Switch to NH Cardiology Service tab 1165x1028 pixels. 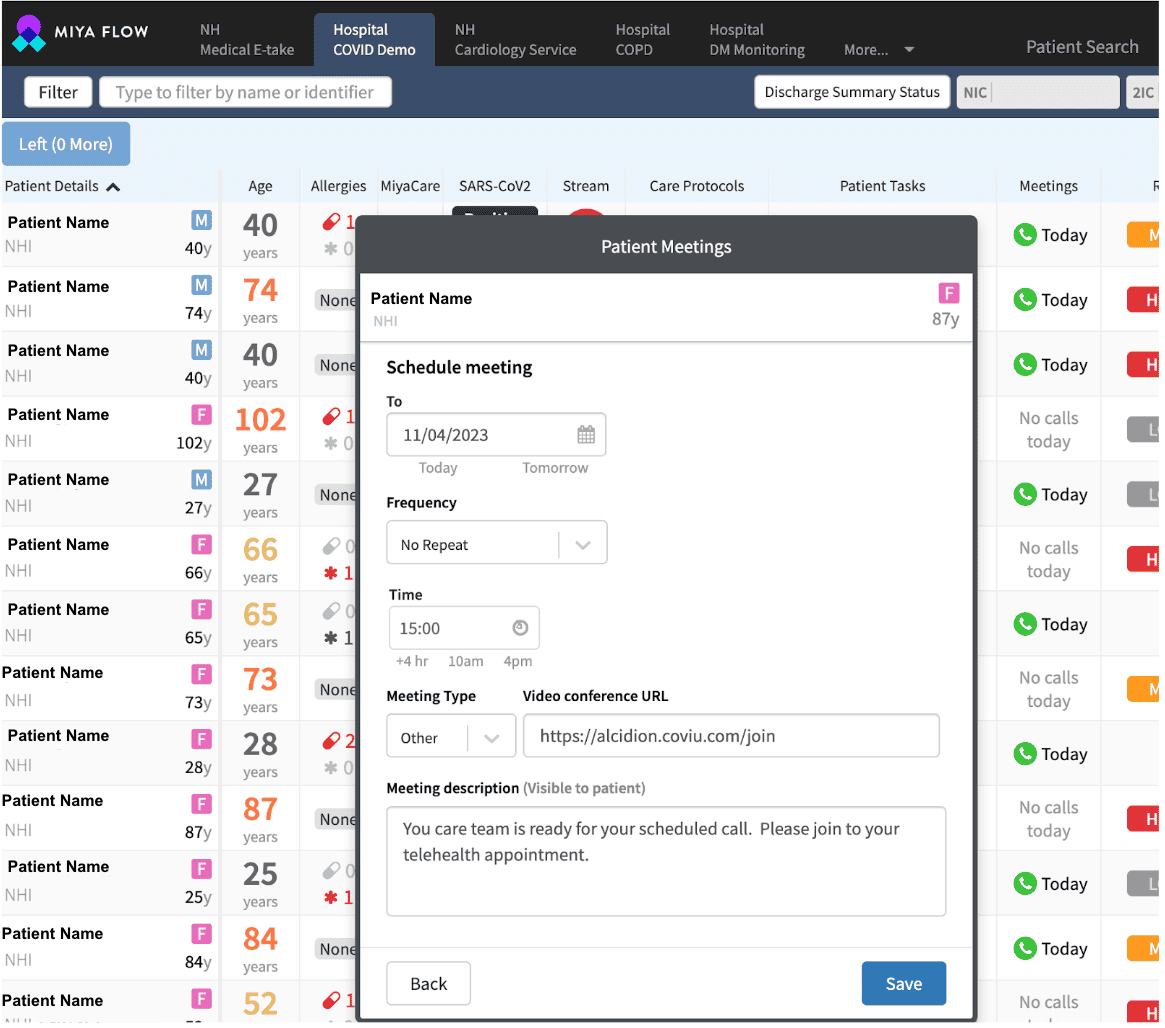click(x=515, y=40)
